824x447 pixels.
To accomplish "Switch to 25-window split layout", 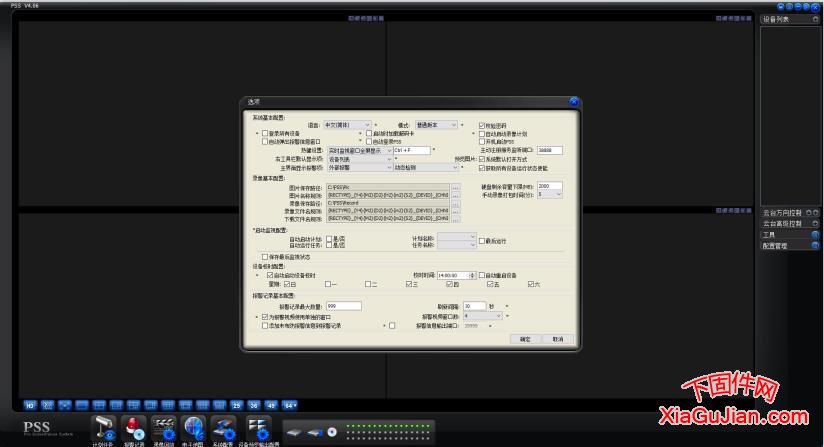I will [236, 406].
